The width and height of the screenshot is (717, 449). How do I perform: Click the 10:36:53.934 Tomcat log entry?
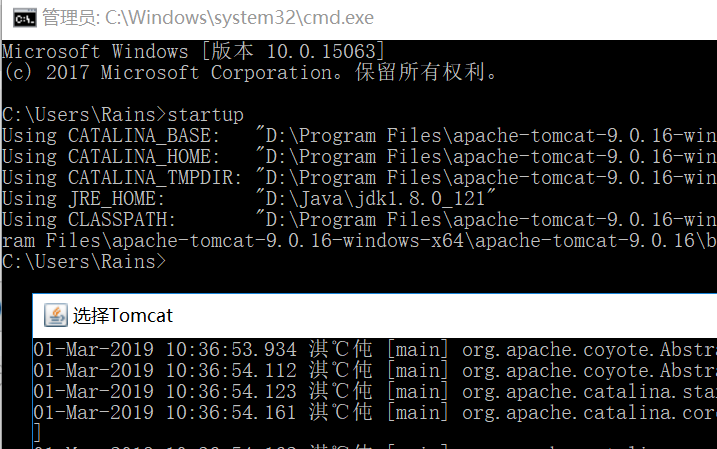click(375, 350)
